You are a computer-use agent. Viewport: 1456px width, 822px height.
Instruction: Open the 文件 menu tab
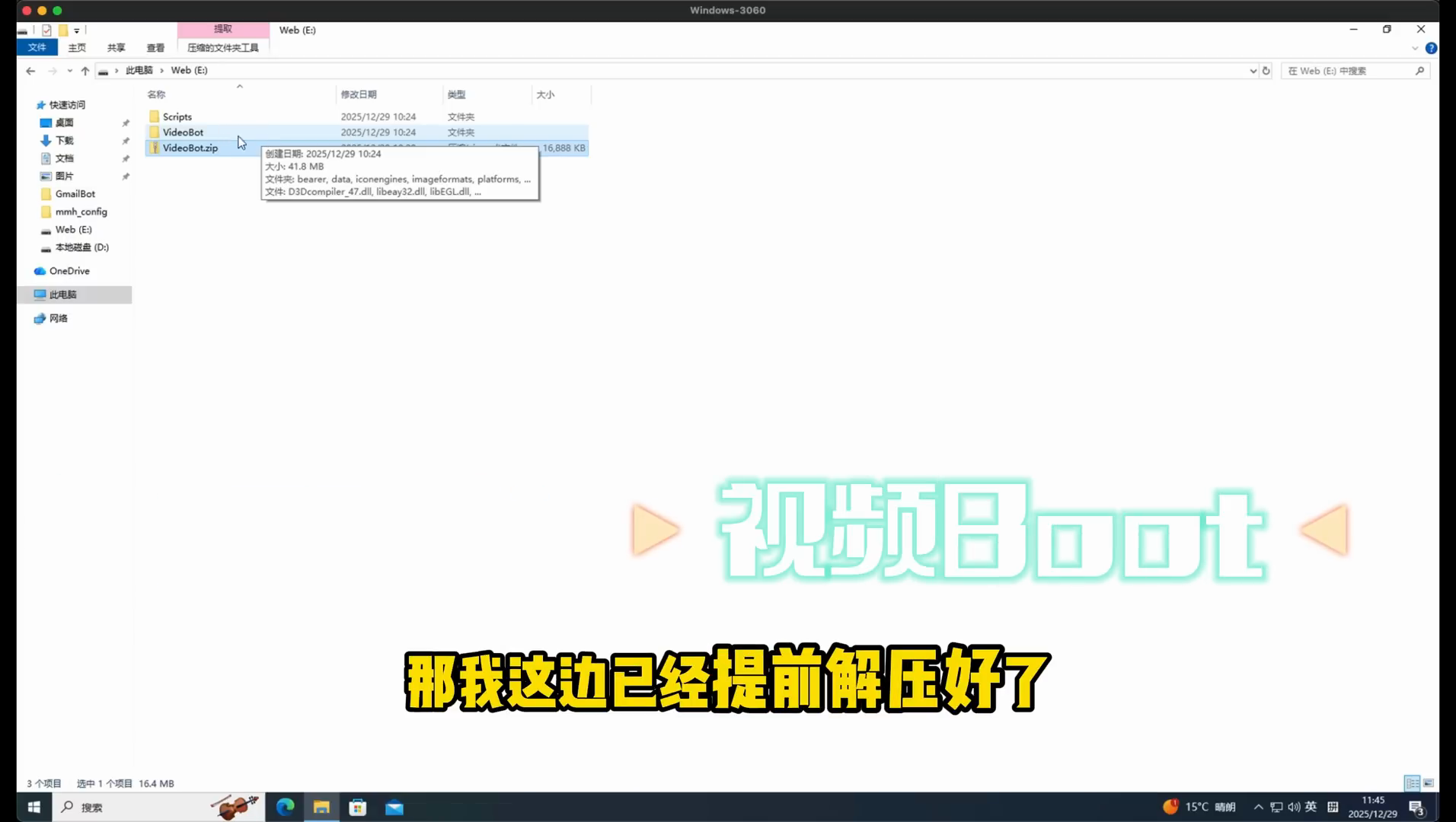[x=37, y=47]
